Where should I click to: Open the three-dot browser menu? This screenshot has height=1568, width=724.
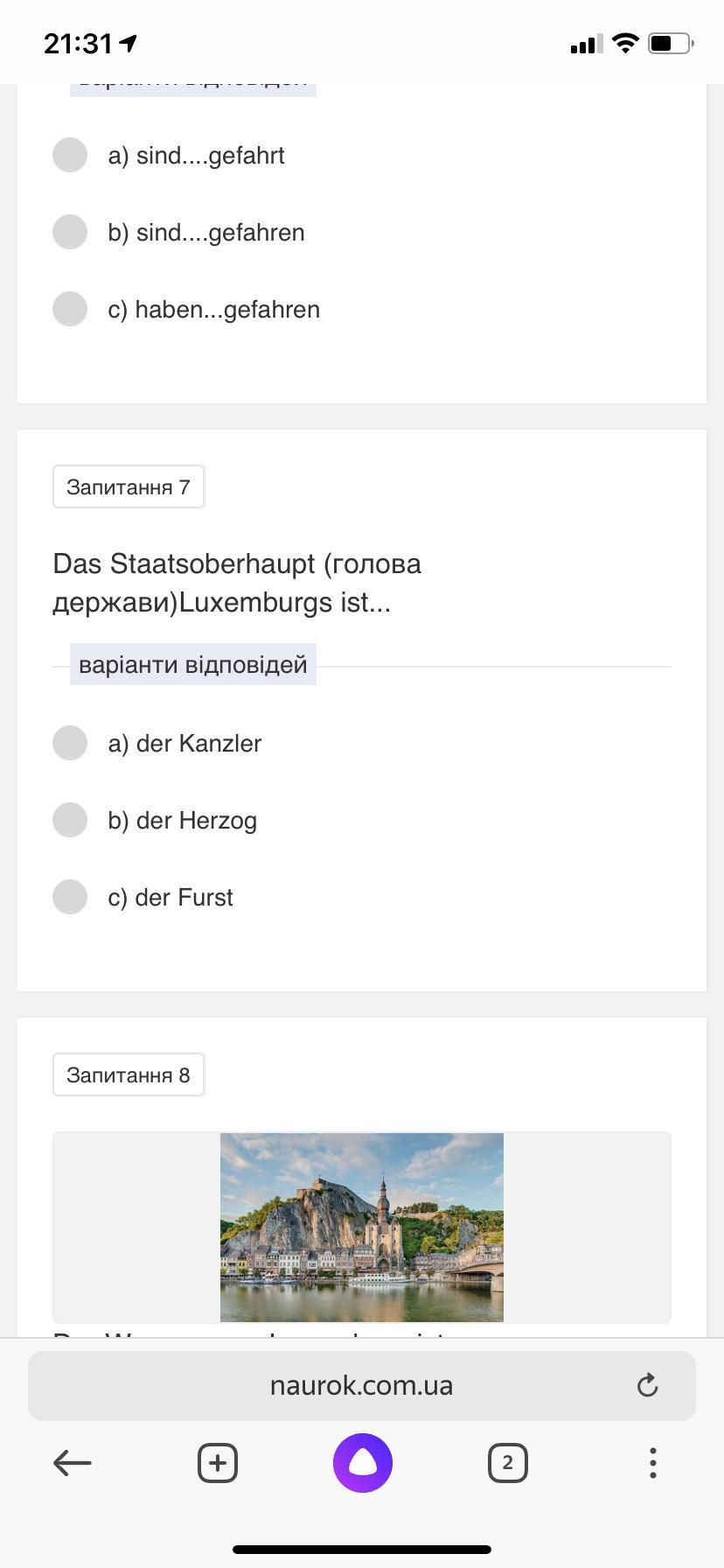pos(652,1462)
